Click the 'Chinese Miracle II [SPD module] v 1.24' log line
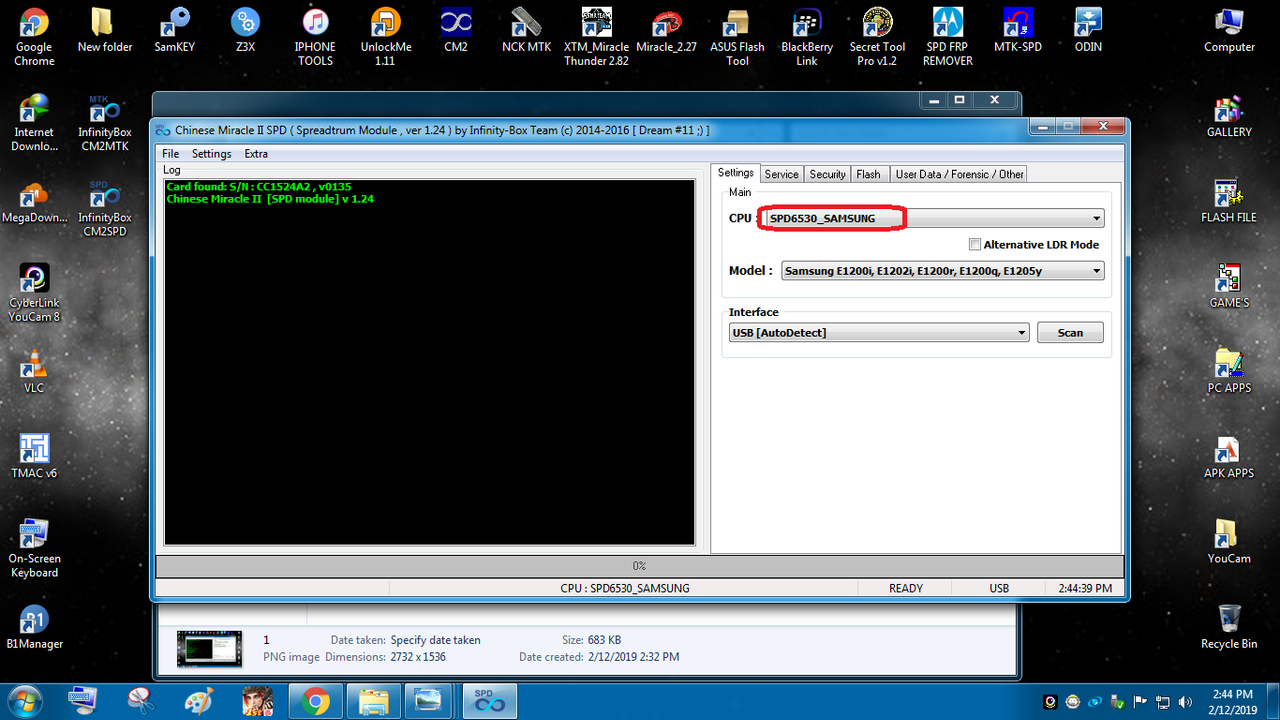Screen dimensions: 1280x720 [x=270, y=199]
